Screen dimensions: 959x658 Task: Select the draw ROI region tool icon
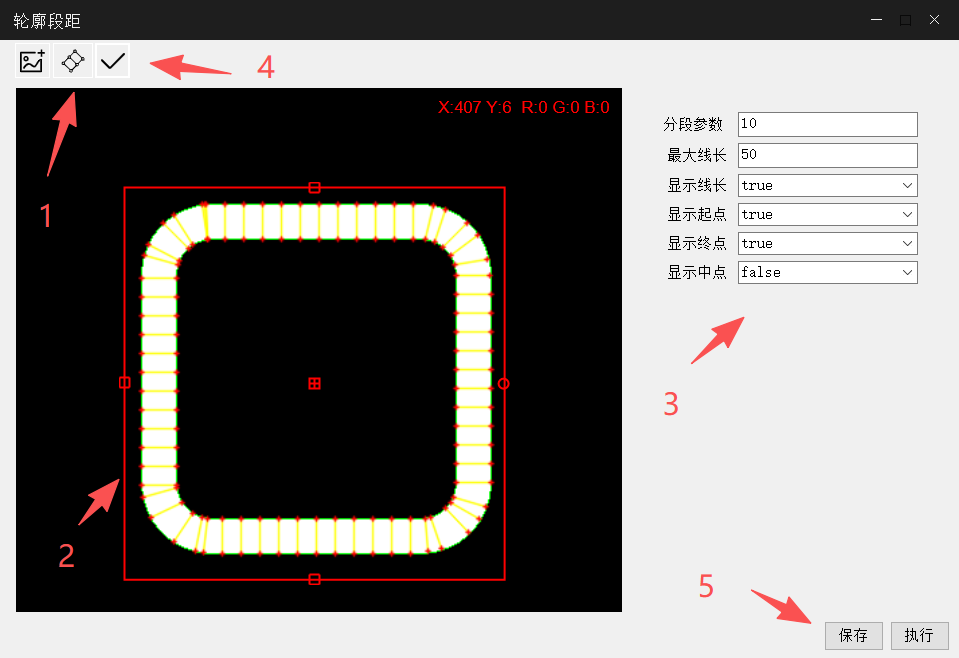[x=73, y=61]
